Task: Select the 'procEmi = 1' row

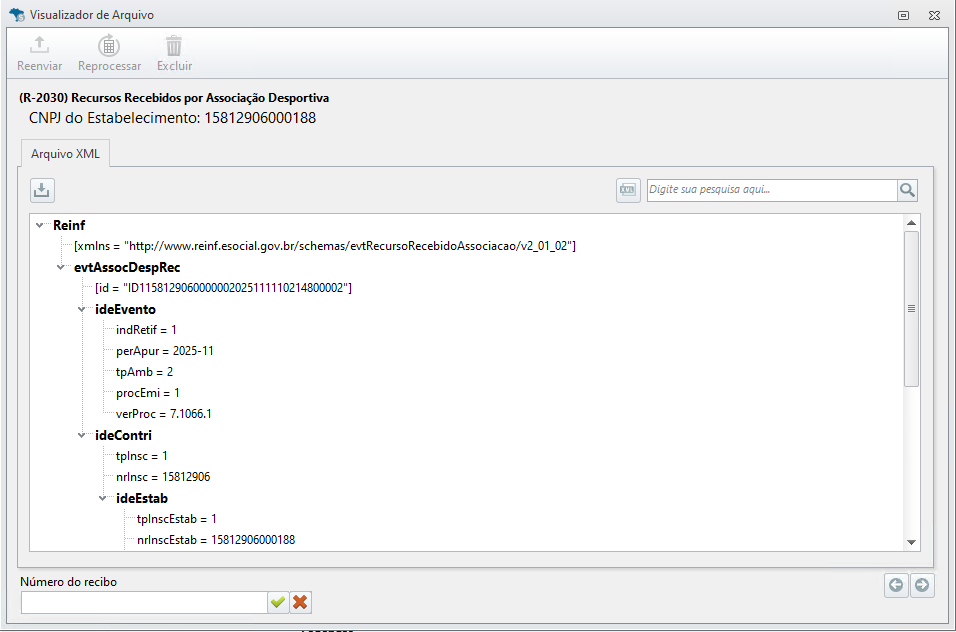Action: click(x=148, y=393)
